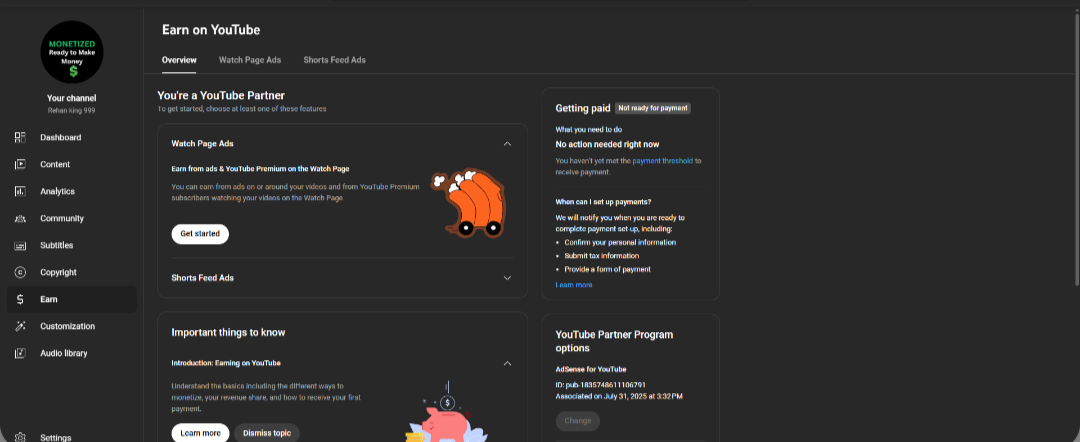Image resolution: width=1080 pixels, height=442 pixels.
Task: Open Analytics in the sidebar
Action: (72, 191)
